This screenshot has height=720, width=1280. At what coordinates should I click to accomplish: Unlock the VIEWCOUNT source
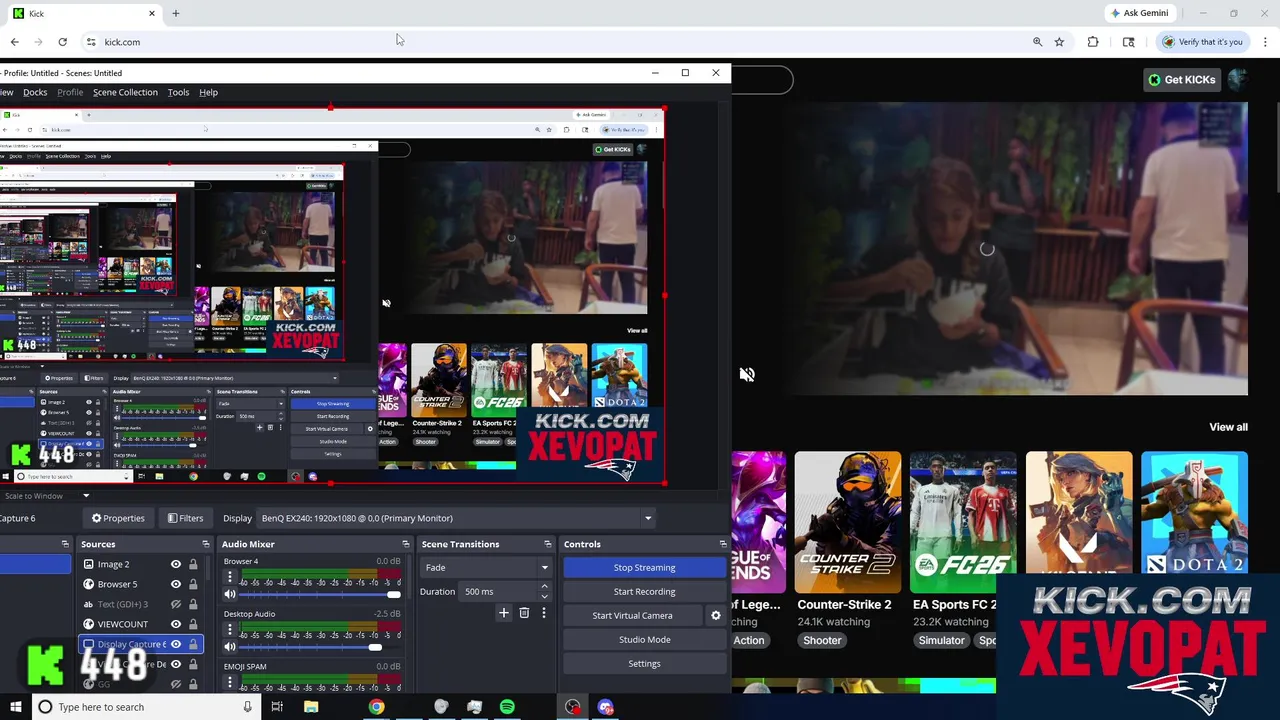coord(193,624)
